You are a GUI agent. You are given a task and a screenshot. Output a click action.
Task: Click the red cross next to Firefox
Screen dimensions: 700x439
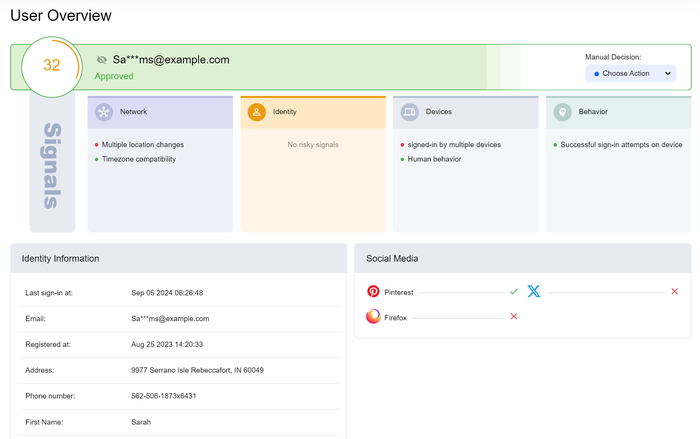point(514,317)
